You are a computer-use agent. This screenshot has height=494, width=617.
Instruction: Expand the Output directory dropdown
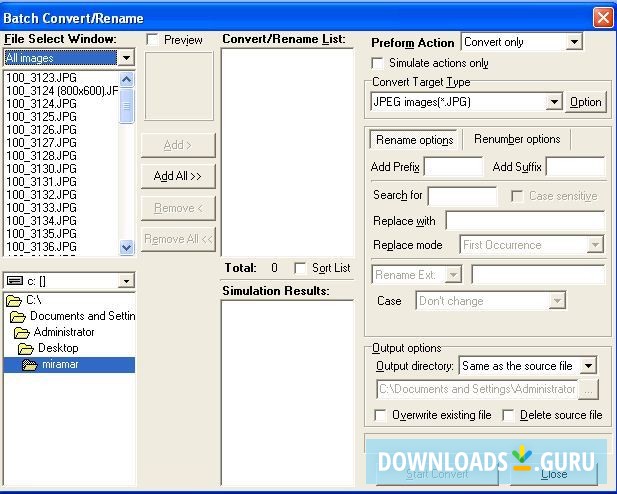pos(588,366)
